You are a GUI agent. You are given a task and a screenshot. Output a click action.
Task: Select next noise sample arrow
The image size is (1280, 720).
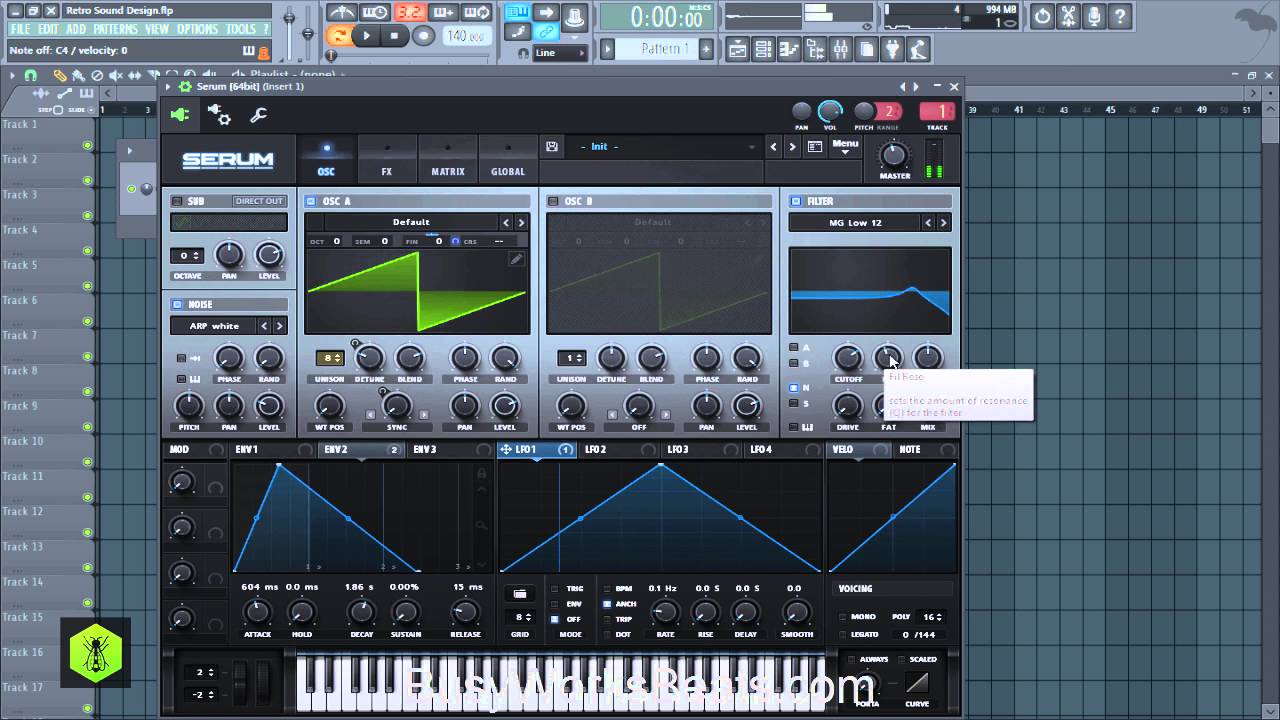coord(279,325)
